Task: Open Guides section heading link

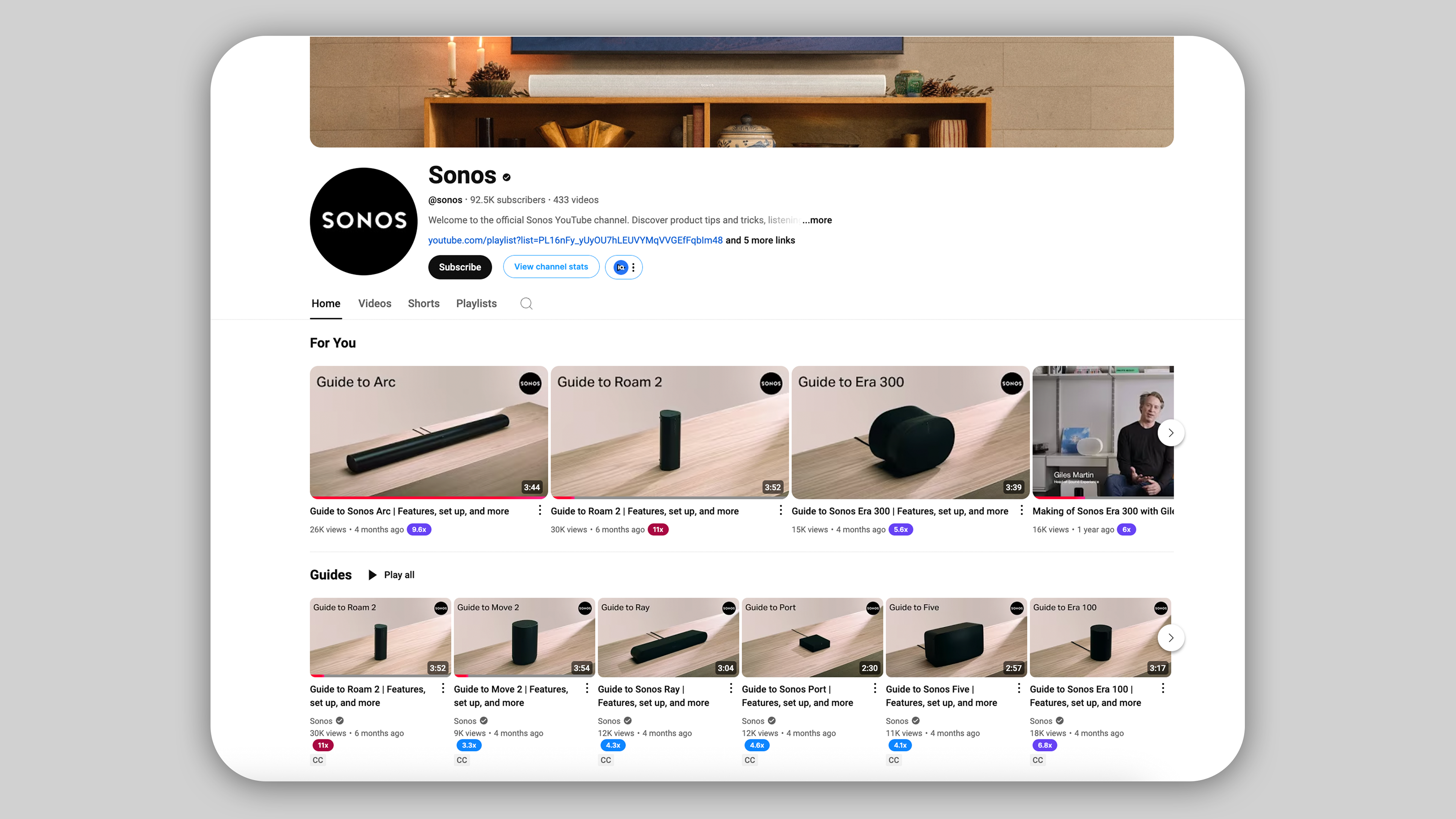Action: pyautogui.click(x=331, y=575)
